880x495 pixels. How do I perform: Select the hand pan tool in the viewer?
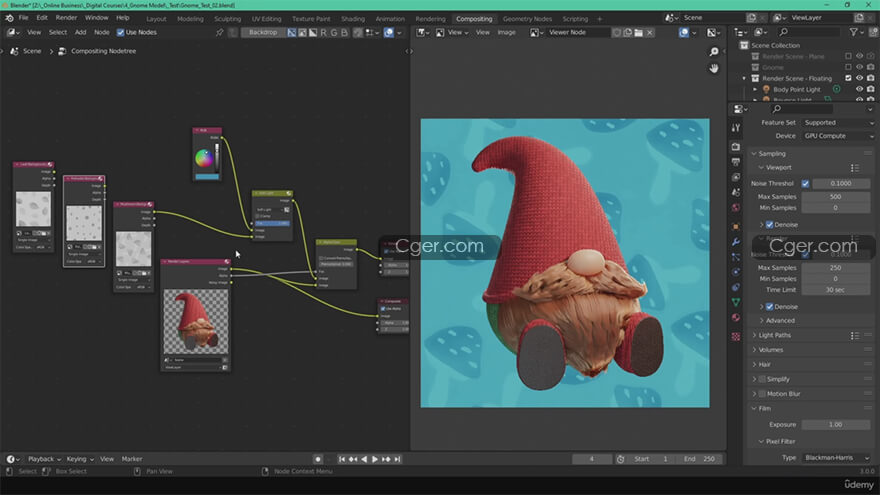tap(714, 68)
